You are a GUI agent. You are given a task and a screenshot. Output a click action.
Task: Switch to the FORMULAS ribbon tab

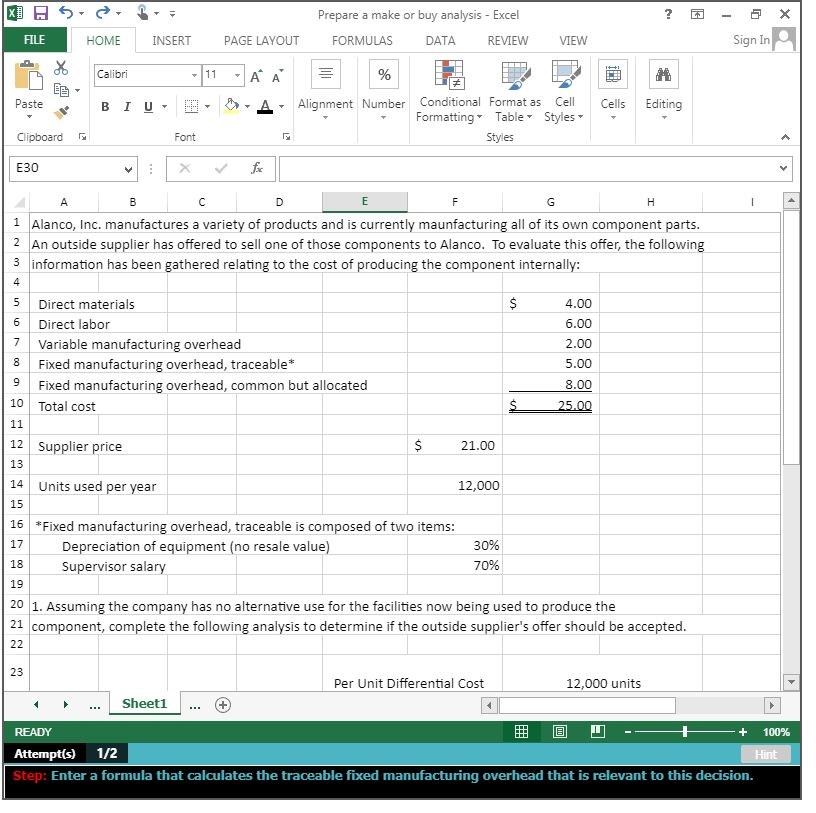tap(361, 41)
